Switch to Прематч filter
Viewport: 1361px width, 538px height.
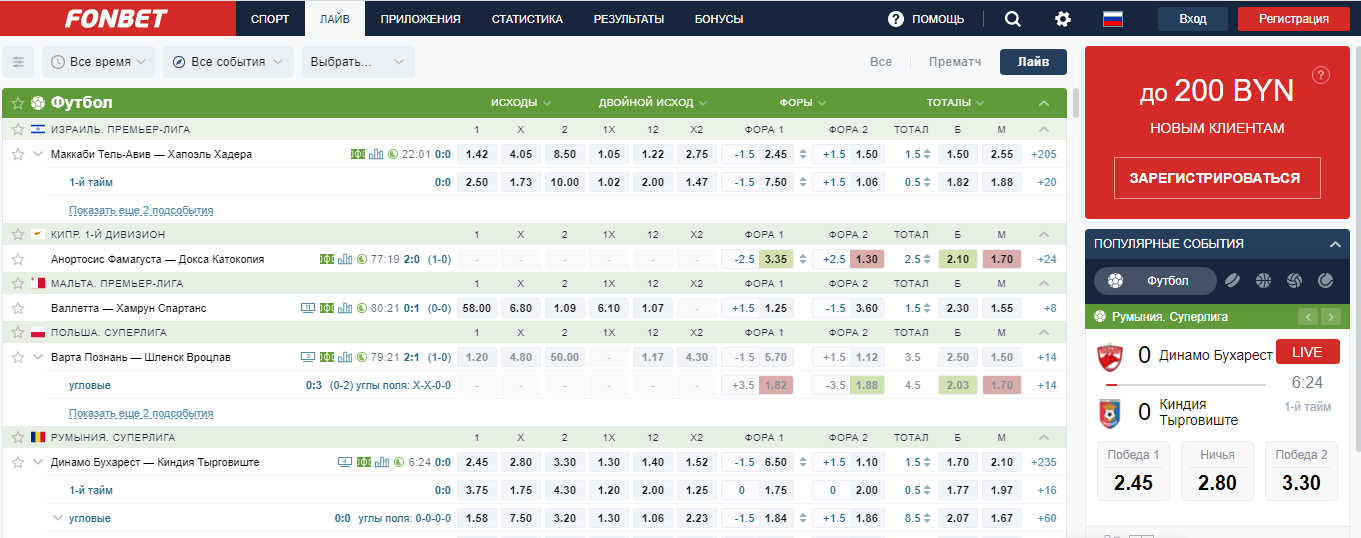pos(955,62)
